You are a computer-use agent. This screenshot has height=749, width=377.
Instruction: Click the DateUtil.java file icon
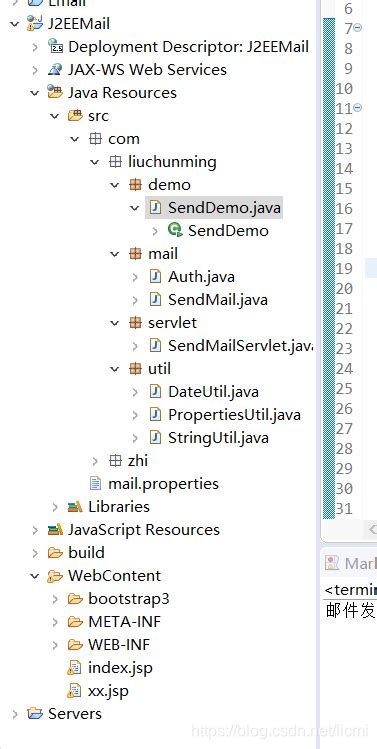click(155, 392)
